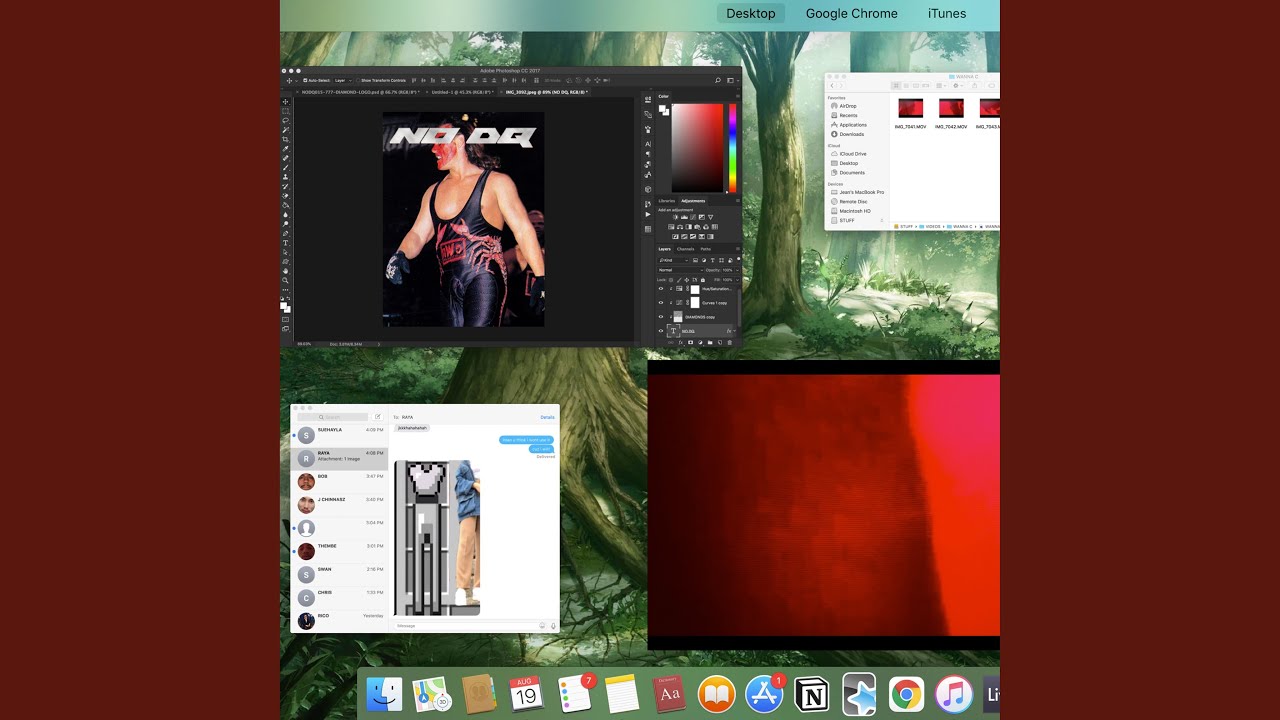This screenshot has width=1280, height=720.
Task: Open Downloads in Finder sidebar
Action: [x=851, y=134]
